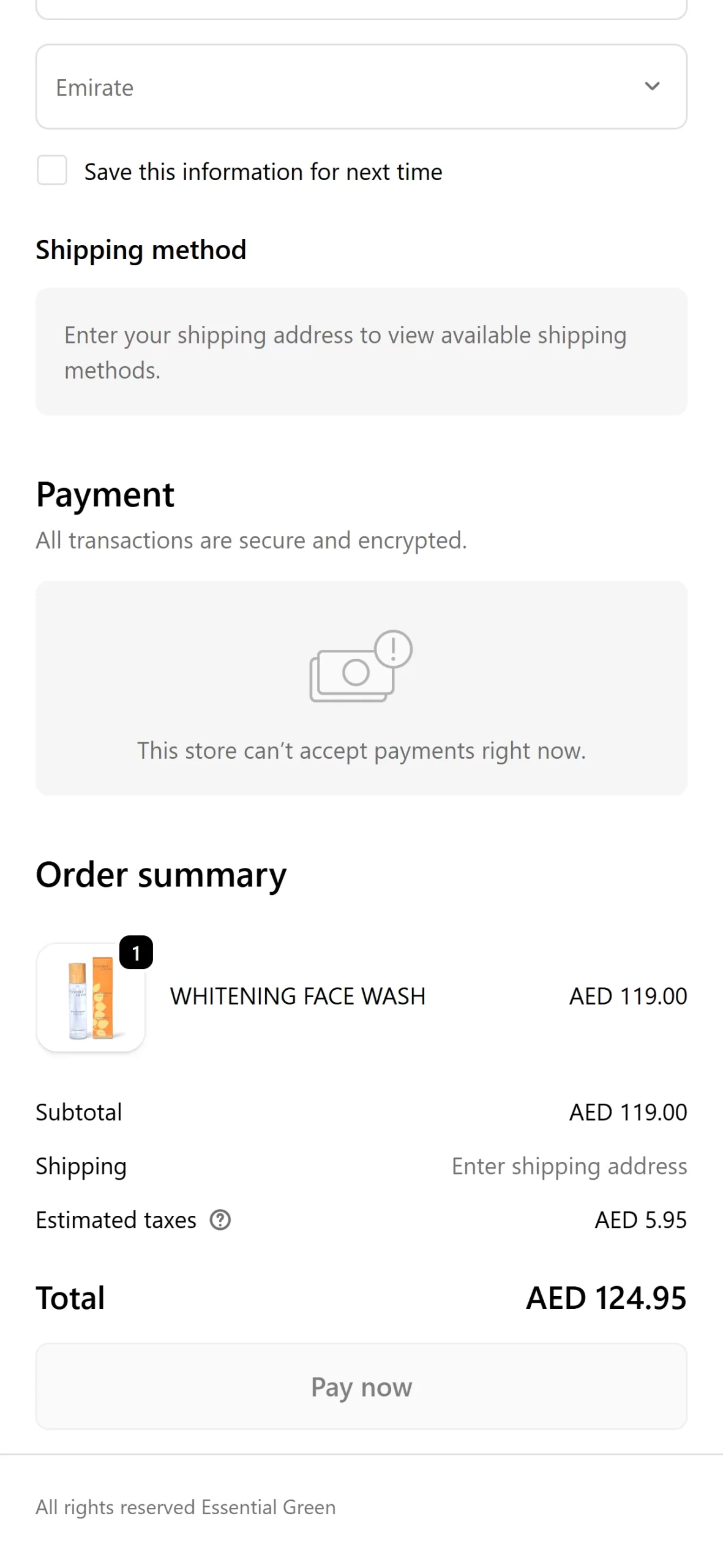Check the save this information checkbox
Image resolution: width=723 pixels, height=1568 pixels.
coord(52,170)
